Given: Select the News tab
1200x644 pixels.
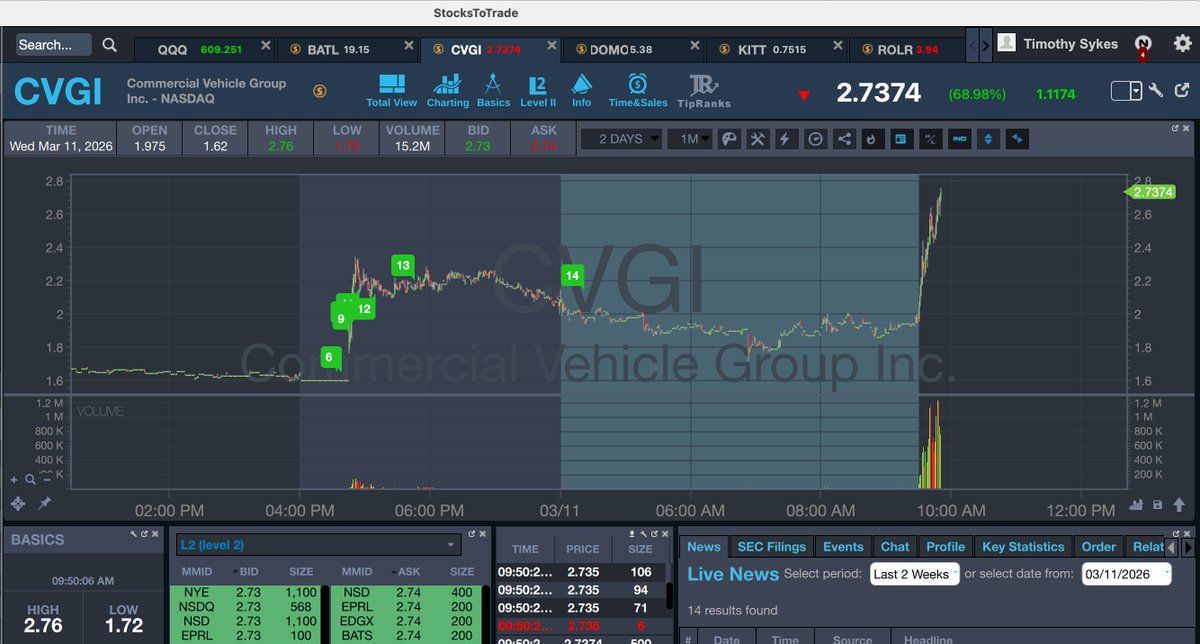Looking at the screenshot, I should [x=704, y=547].
